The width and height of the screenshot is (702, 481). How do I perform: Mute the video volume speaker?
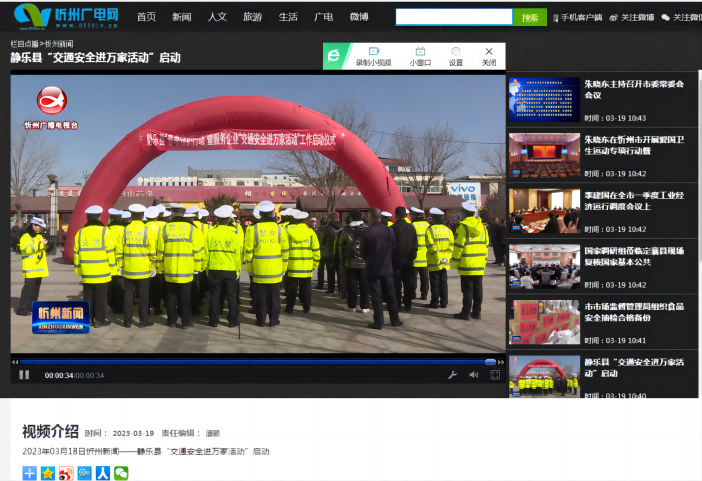click(x=473, y=375)
